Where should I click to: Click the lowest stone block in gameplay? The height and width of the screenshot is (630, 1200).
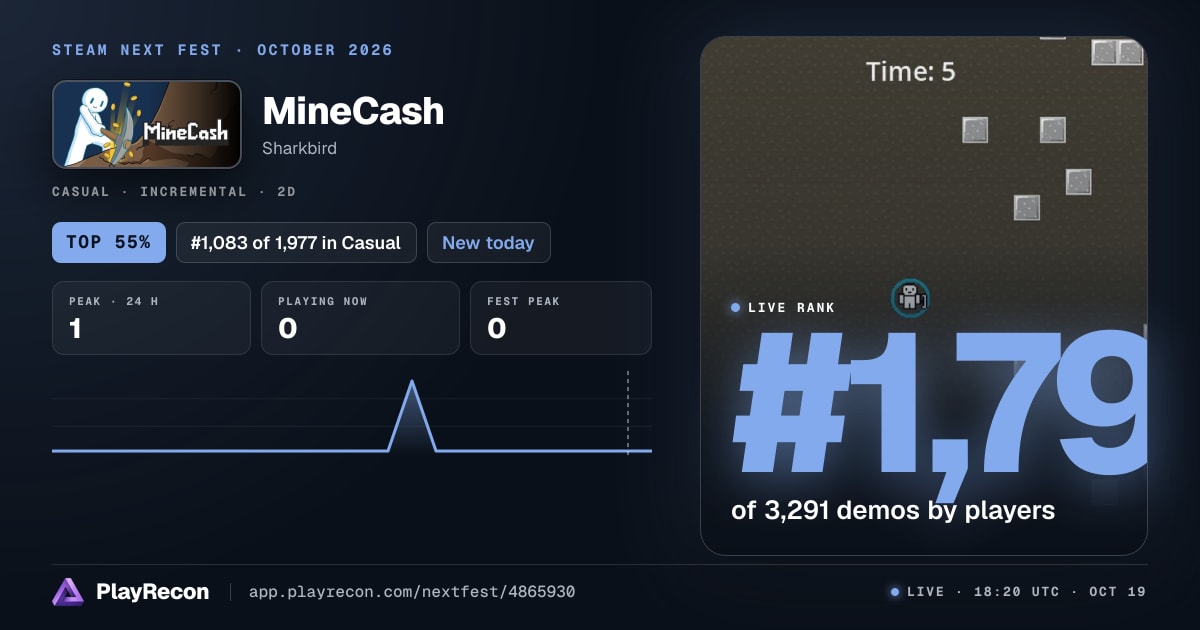tap(1027, 208)
